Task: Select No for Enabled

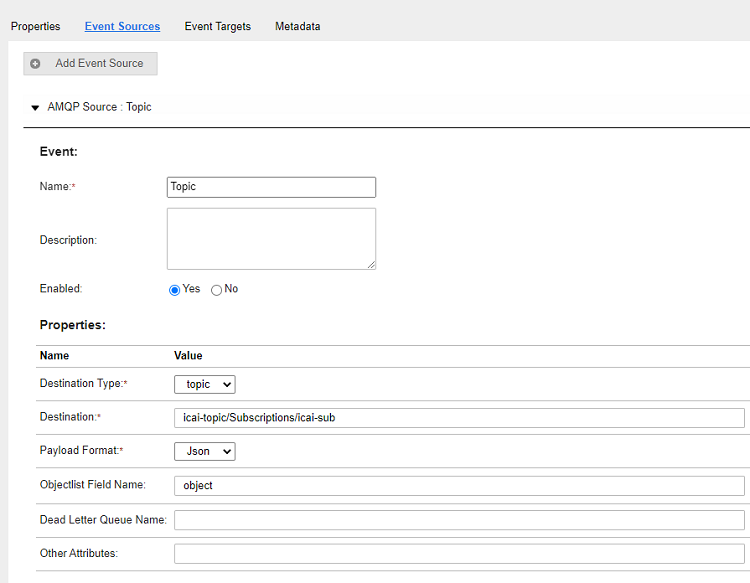Action: [x=216, y=290]
